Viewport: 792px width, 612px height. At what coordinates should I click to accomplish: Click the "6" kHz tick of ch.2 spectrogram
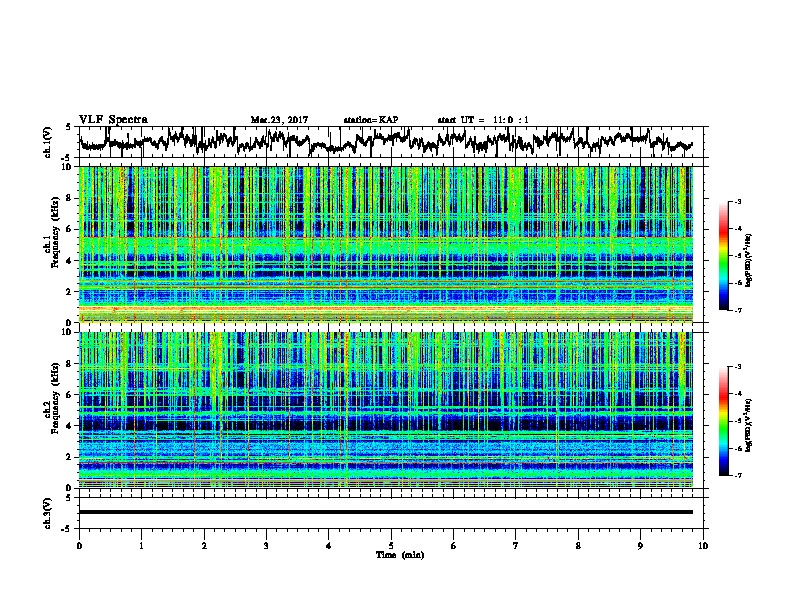pos(70,395)
